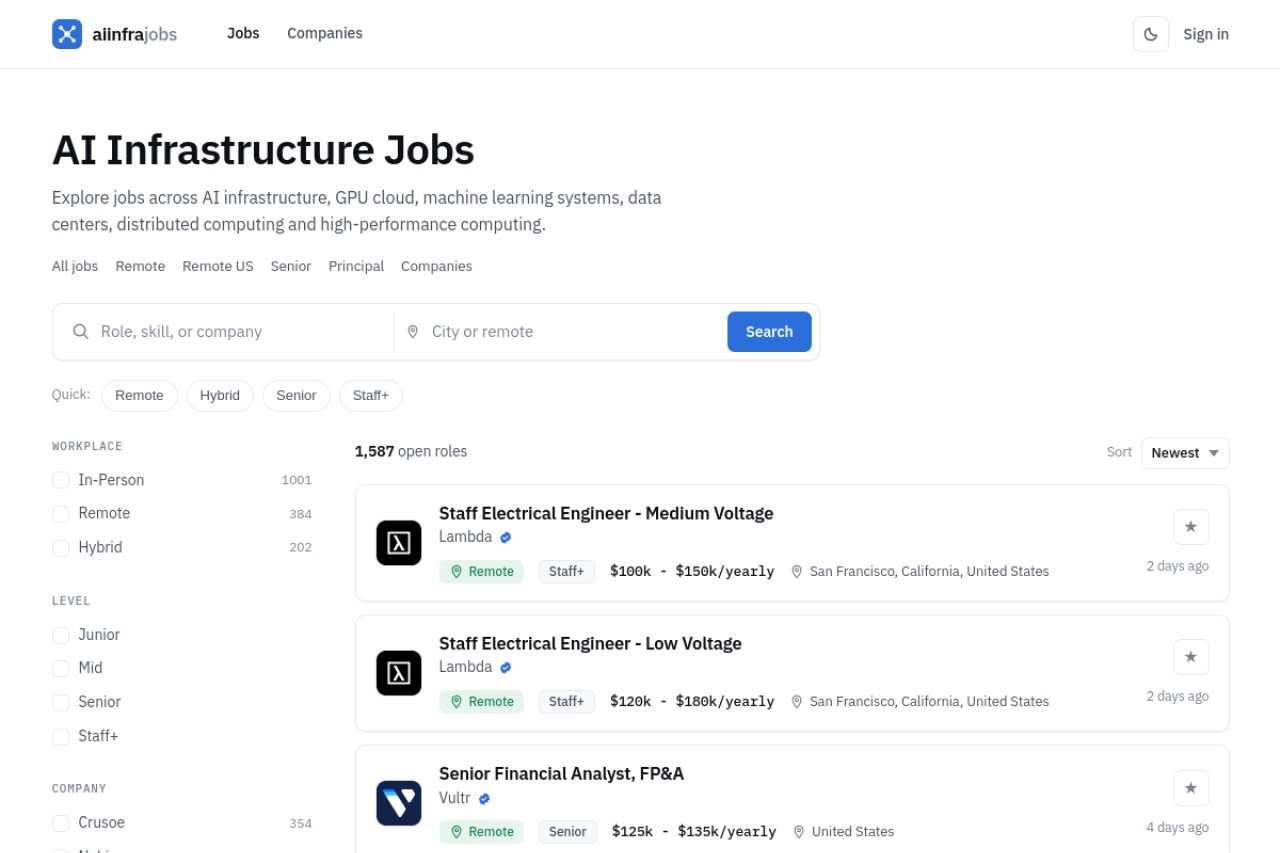Click the location pin icon in search bar

(413, 331)
